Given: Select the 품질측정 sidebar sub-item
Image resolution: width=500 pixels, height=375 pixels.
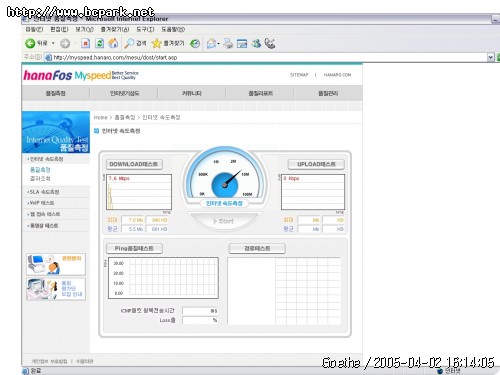Looking at the screenshot, I should coord(40,170).
